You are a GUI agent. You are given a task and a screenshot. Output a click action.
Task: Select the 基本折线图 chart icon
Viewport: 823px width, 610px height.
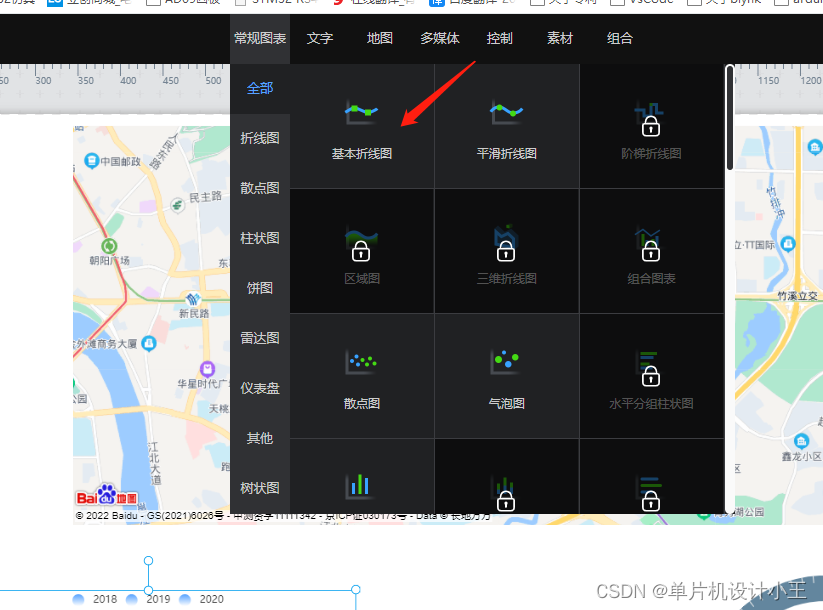coord(362,112)
